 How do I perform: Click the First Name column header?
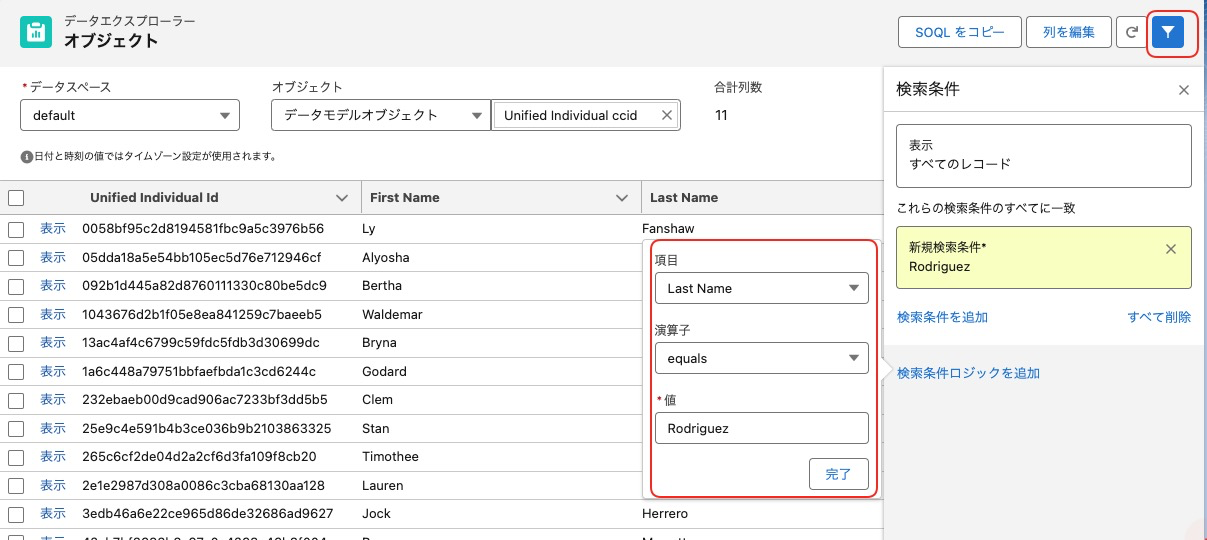point(405,198)
